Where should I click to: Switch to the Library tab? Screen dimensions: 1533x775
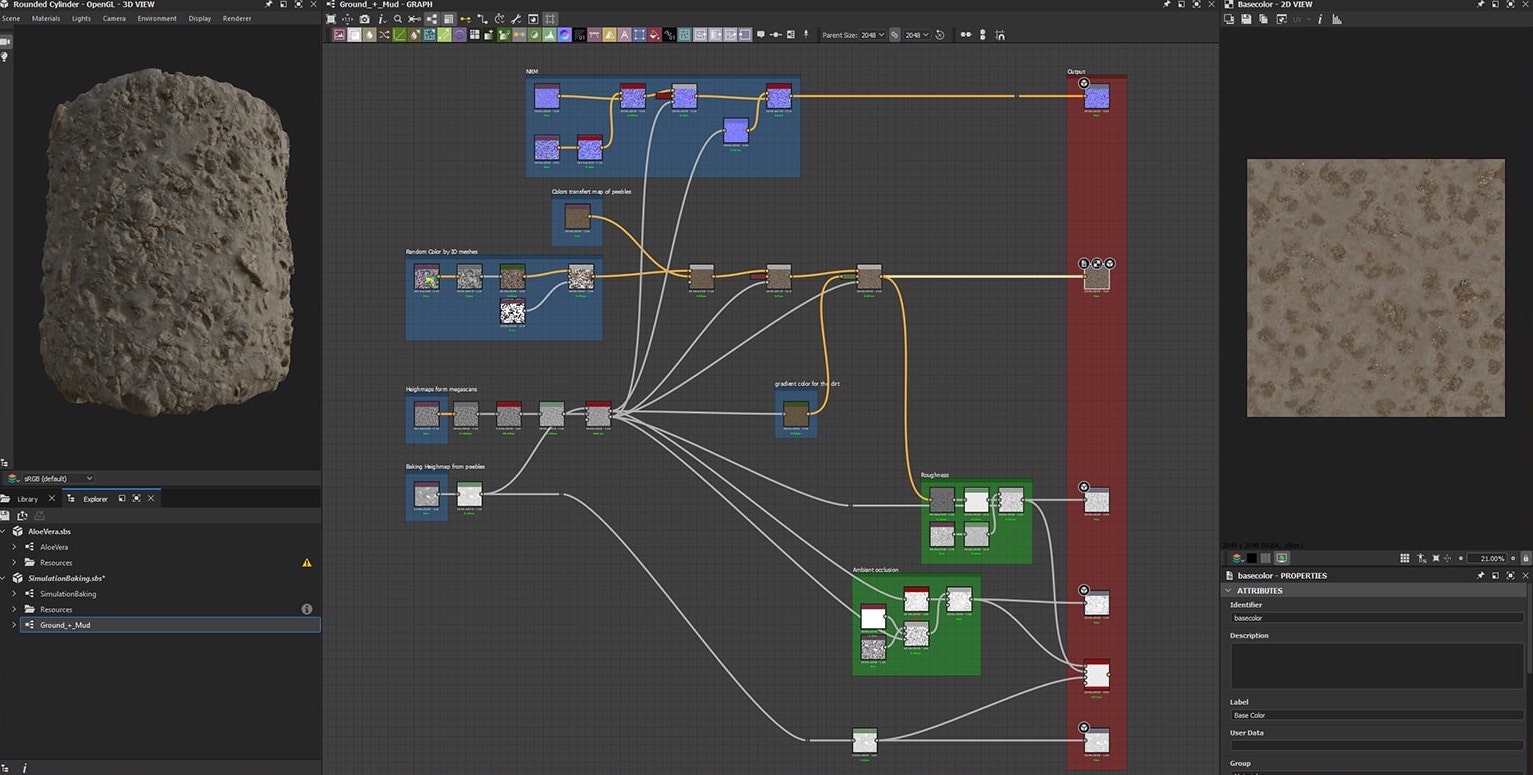(27, 499)
